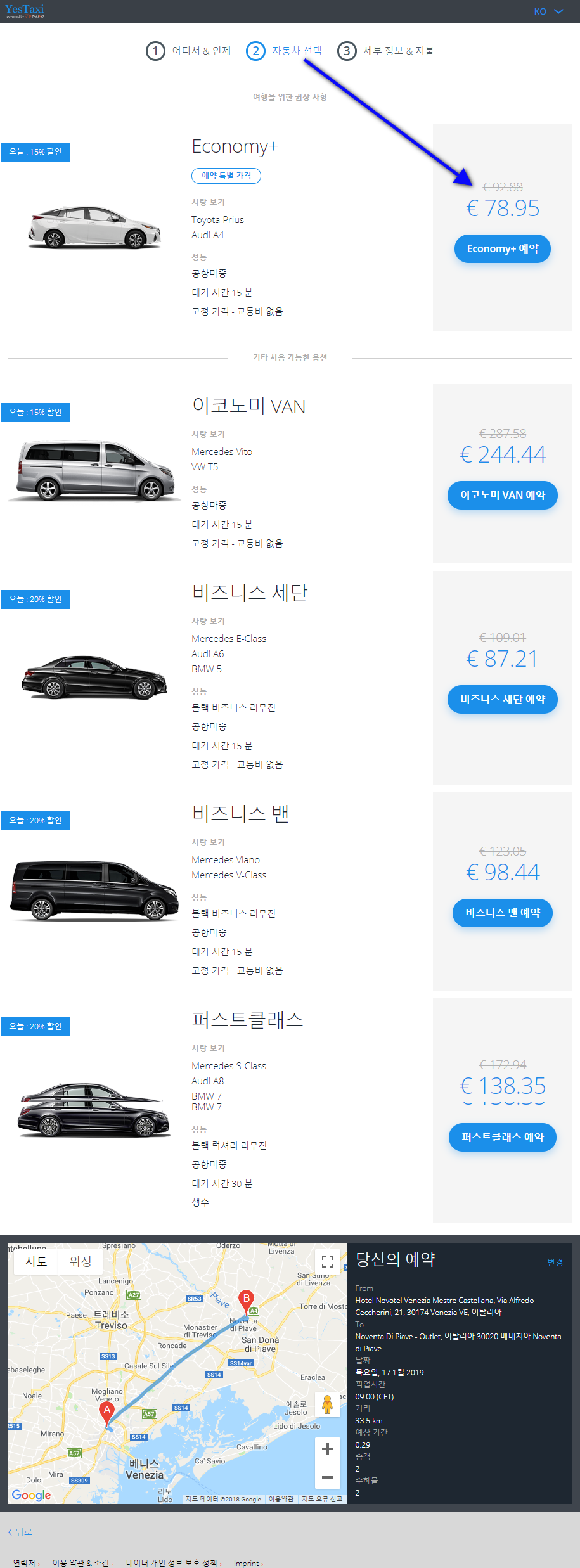Switch map to 지도 view

[x=36, y=1262]
